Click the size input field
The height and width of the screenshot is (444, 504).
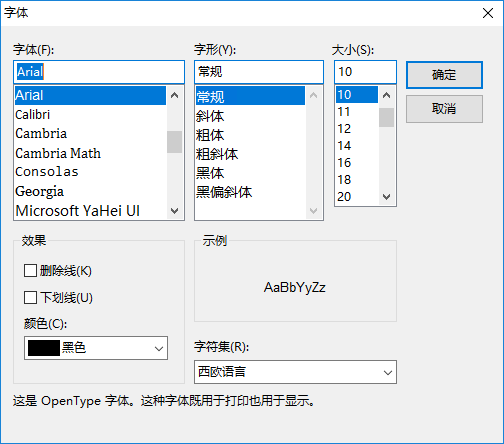(366, 72)
